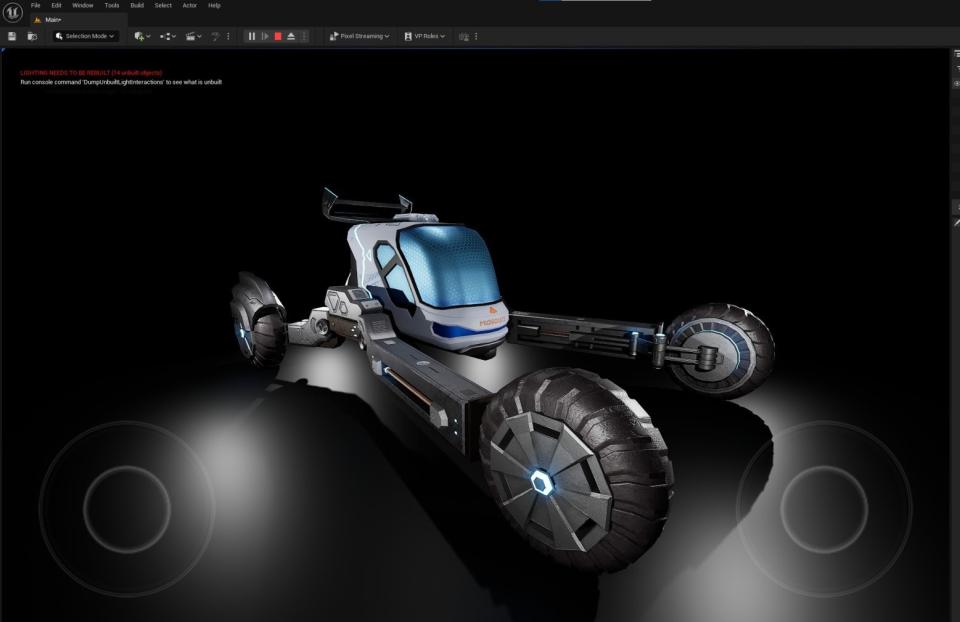This screenshot has width=960, height=622.
Task: Open the File menu
Action: click(x=36, y=5)
